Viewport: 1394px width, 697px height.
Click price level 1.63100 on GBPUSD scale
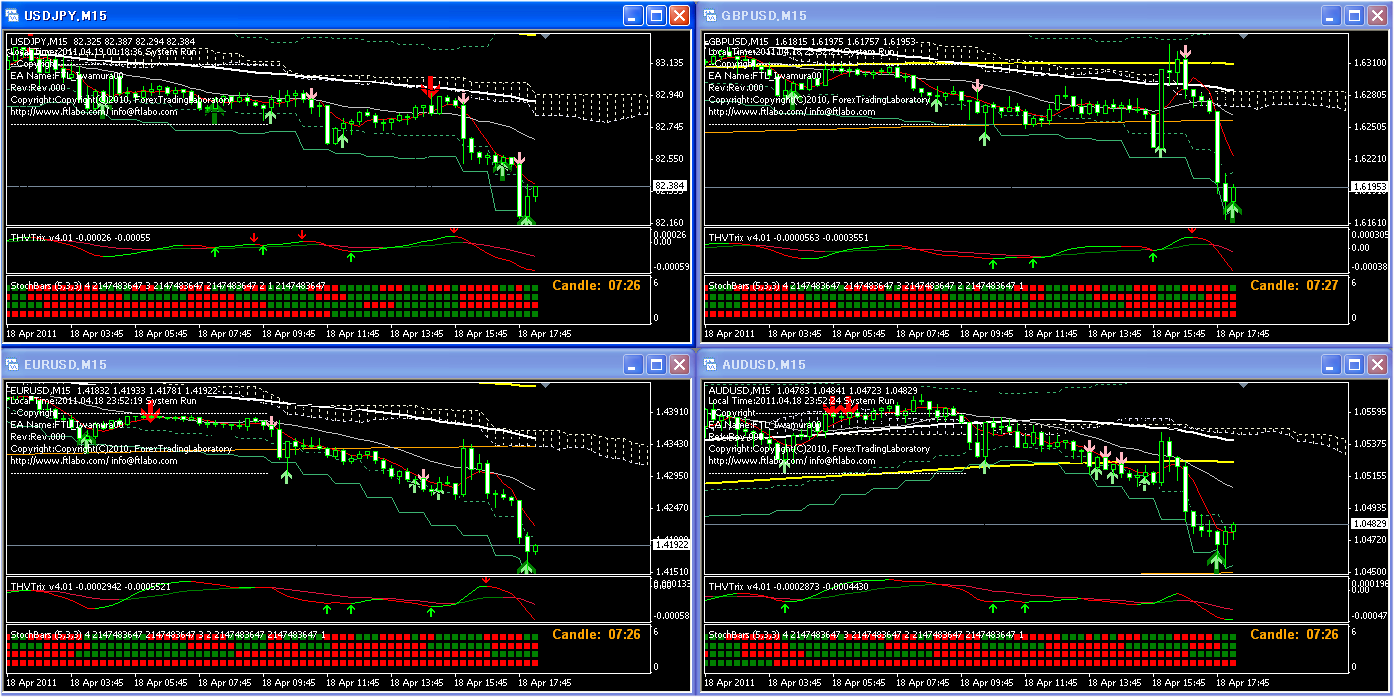pyautogui.click(x=1368, y=62)
